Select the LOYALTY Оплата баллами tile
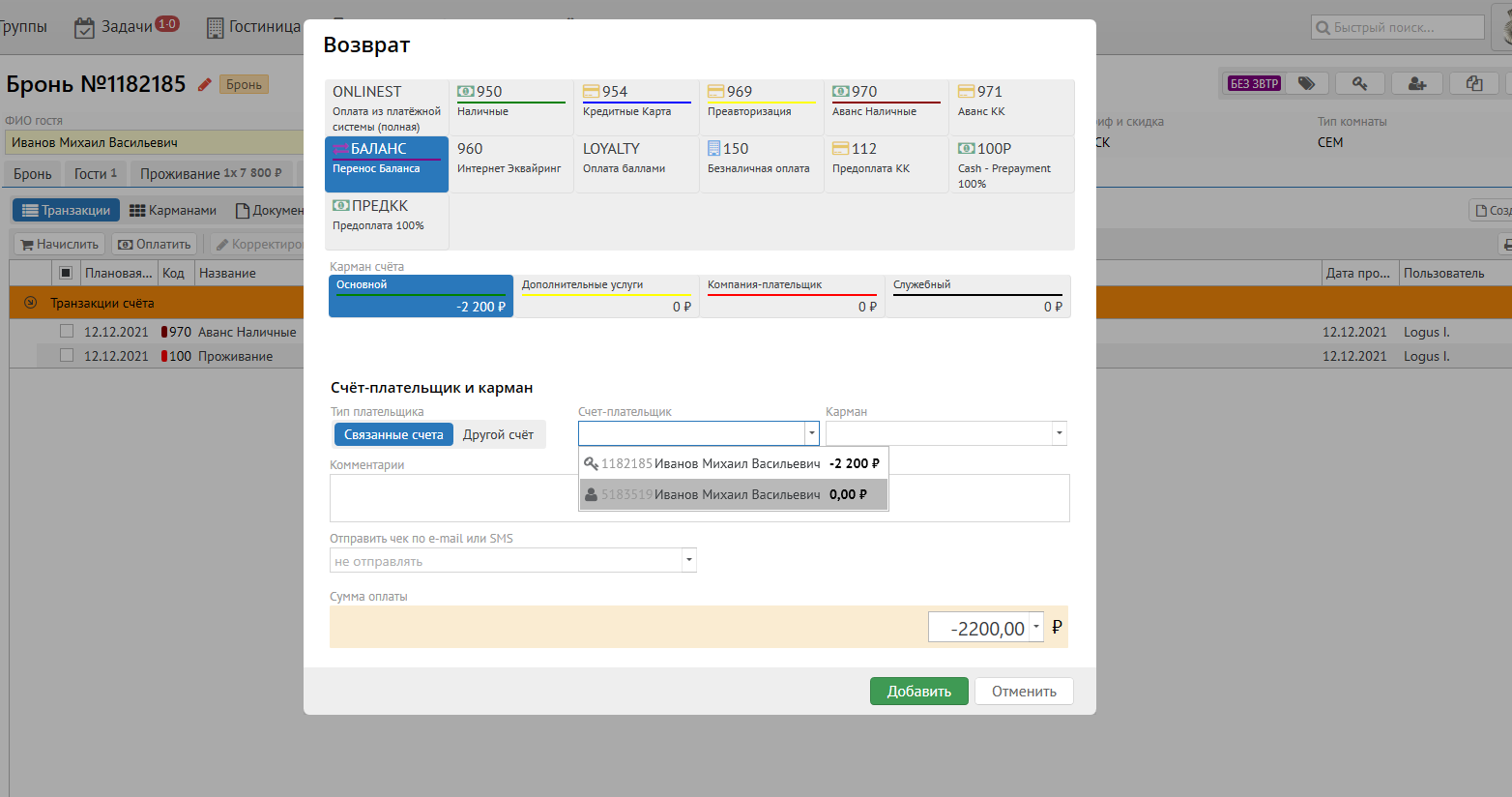The image size is (1512, 797). tap(637, 164)
